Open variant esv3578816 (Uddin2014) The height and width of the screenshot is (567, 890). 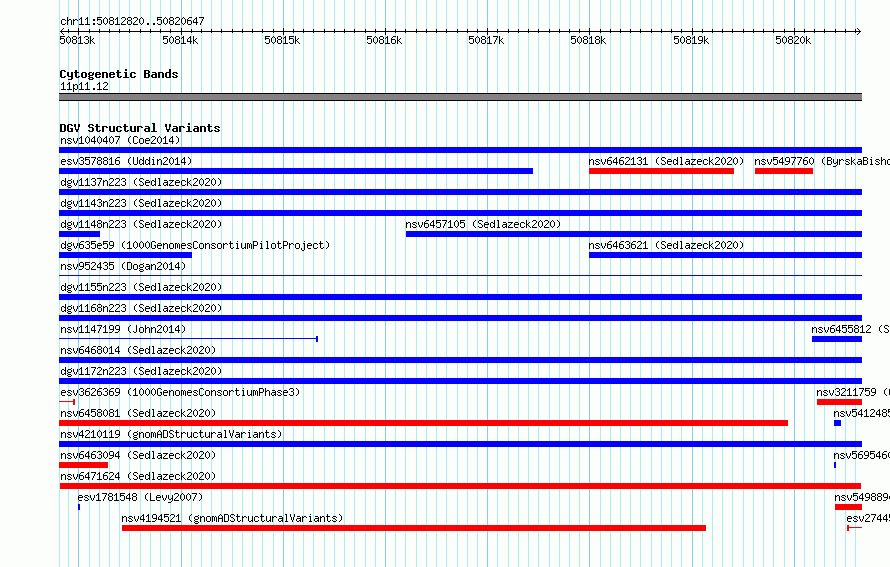pos(296,171)
